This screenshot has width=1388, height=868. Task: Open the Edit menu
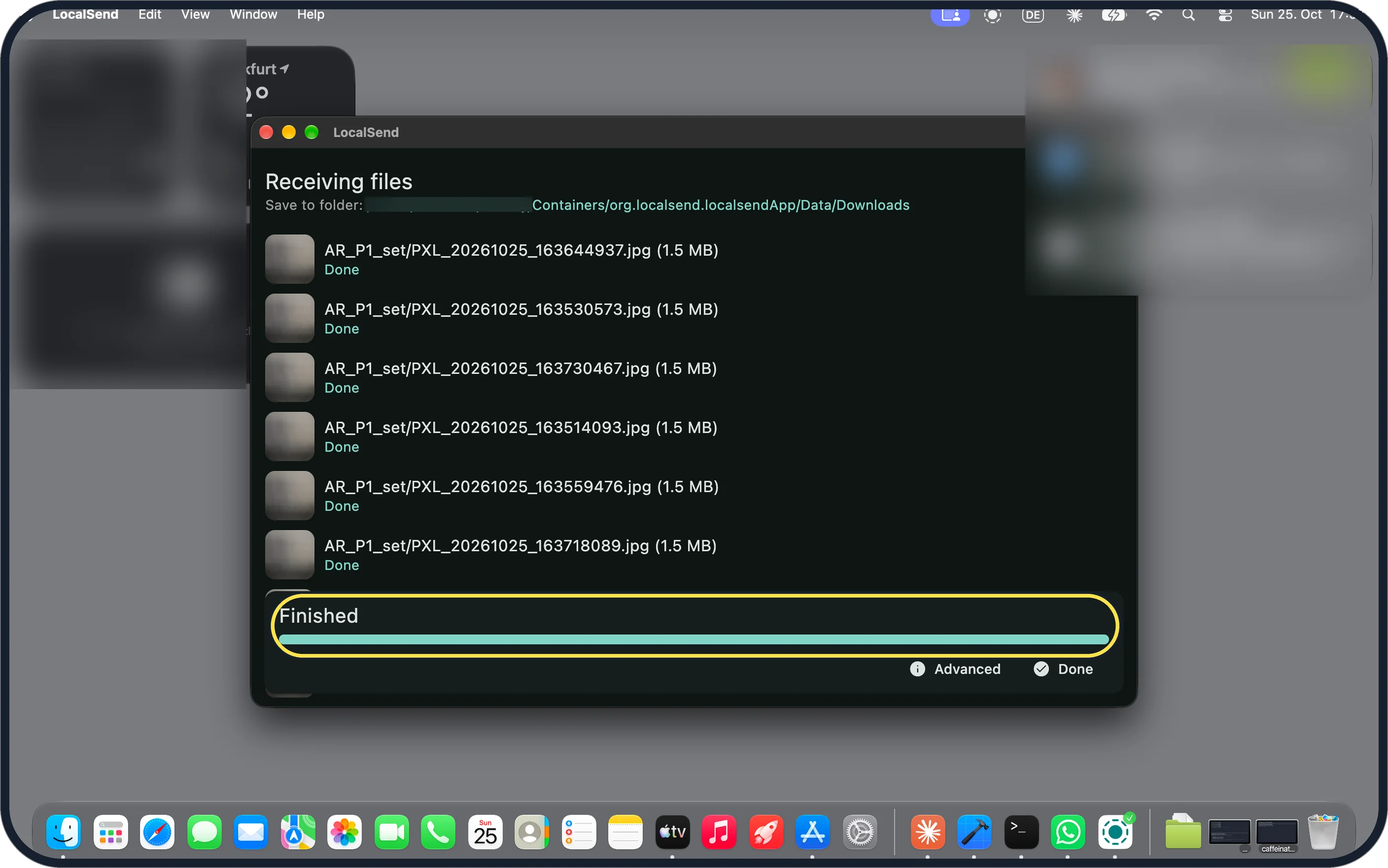[x=150, y=14]
